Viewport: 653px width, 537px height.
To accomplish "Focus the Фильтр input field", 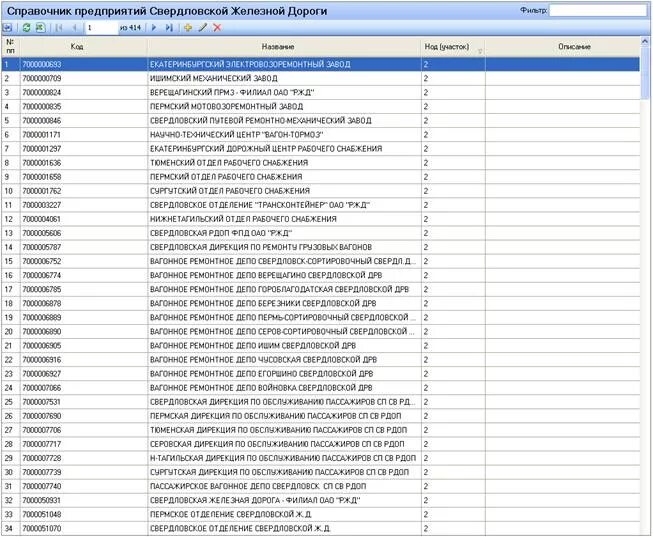I will click(598, 11).
